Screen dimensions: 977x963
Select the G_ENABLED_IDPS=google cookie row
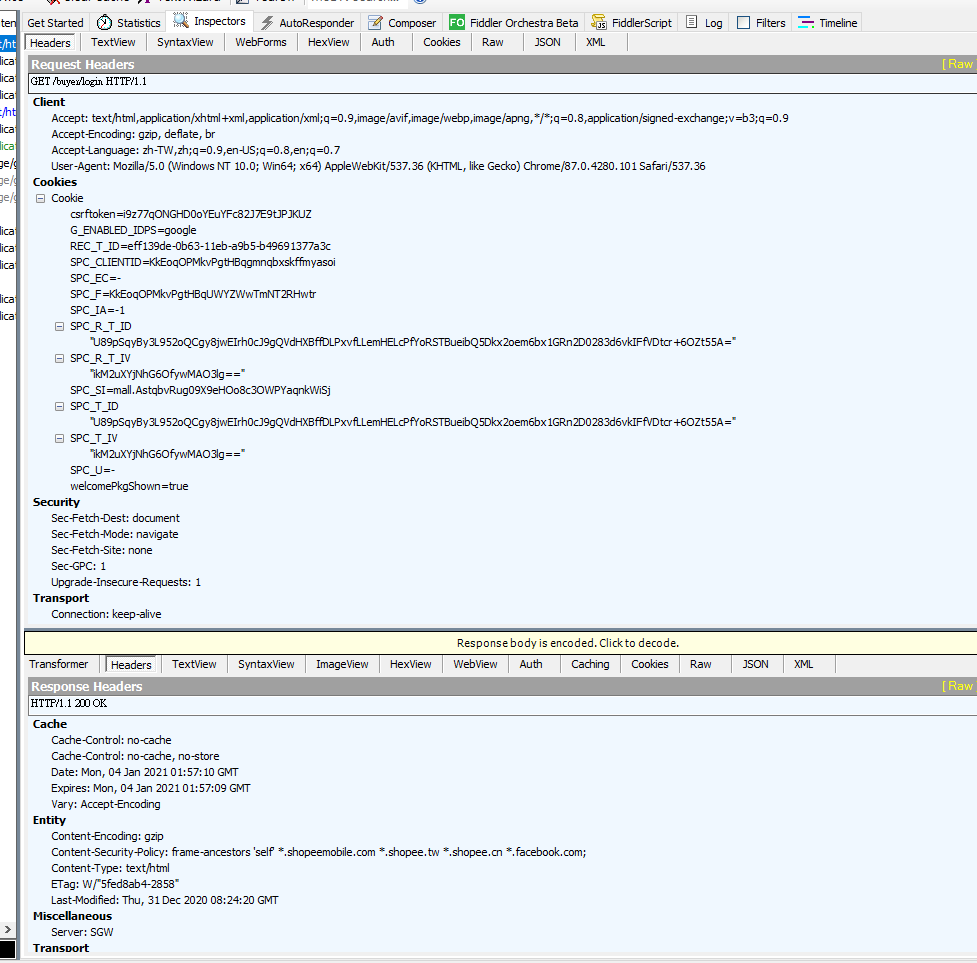click(x=133, y=230)
